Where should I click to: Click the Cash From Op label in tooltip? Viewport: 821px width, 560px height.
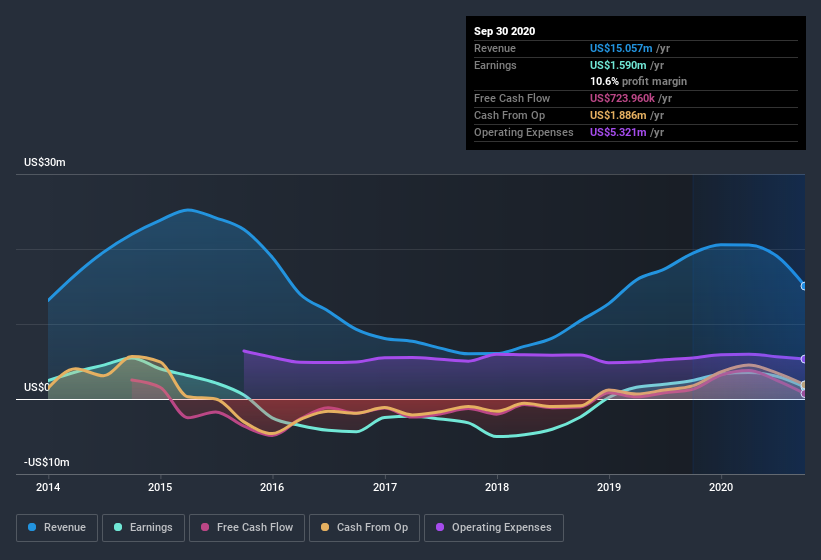509,115
